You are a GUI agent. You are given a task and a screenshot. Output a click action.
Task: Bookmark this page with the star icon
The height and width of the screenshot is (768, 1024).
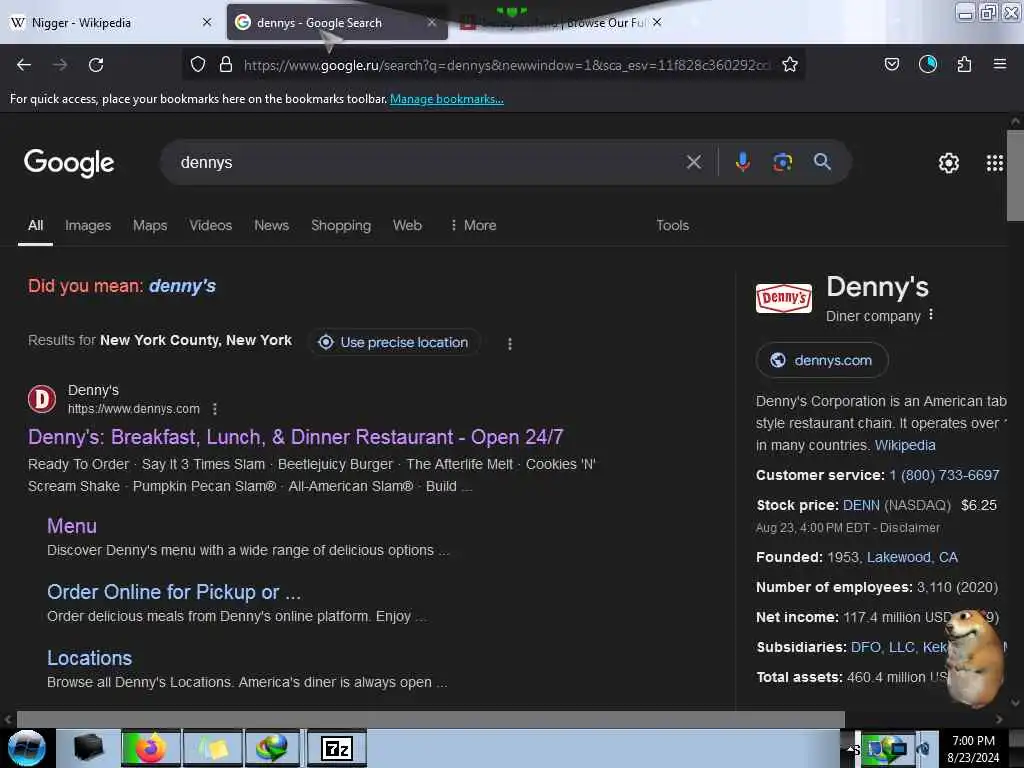[790, 64]
